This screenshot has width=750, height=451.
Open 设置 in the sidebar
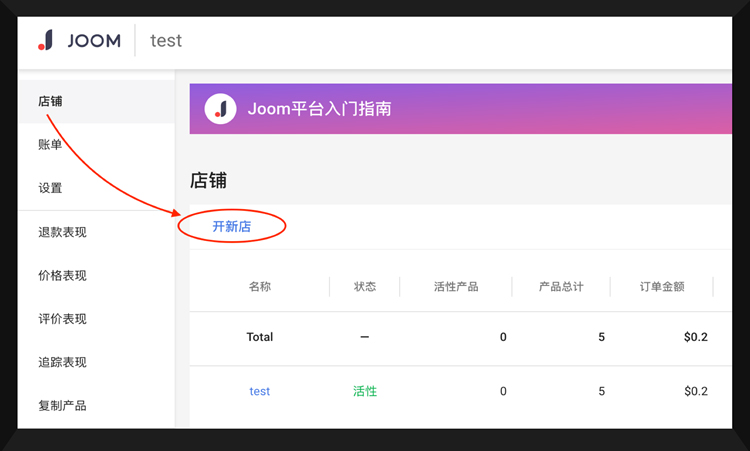50,188
